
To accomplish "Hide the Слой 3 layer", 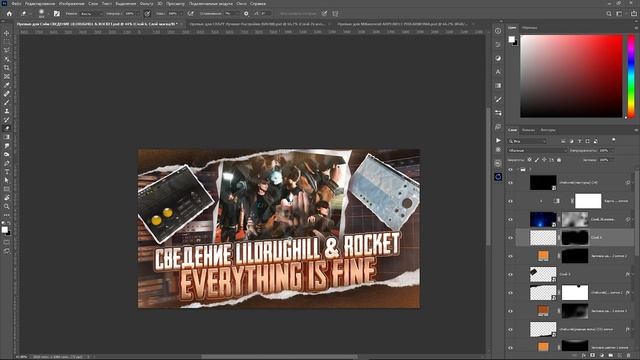I will [510, 274].
